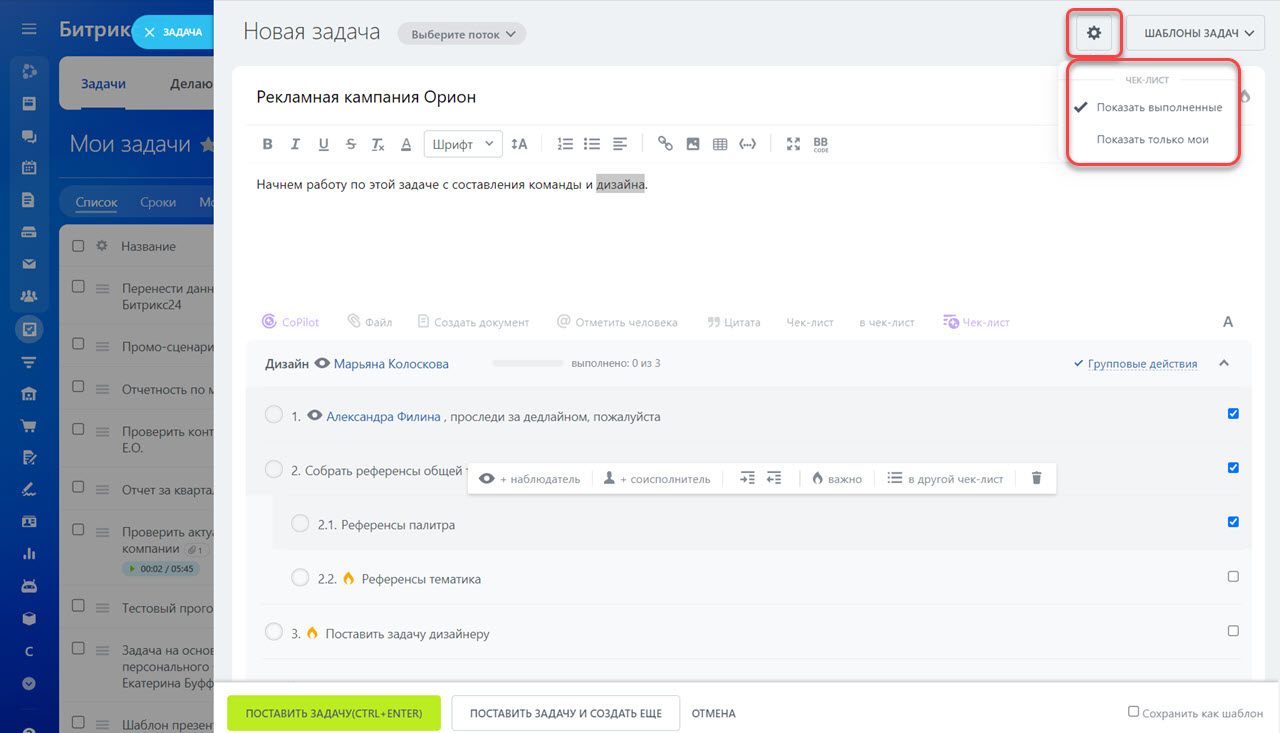Open the chat messages icon in the left sidebar

tap(29, 135)
